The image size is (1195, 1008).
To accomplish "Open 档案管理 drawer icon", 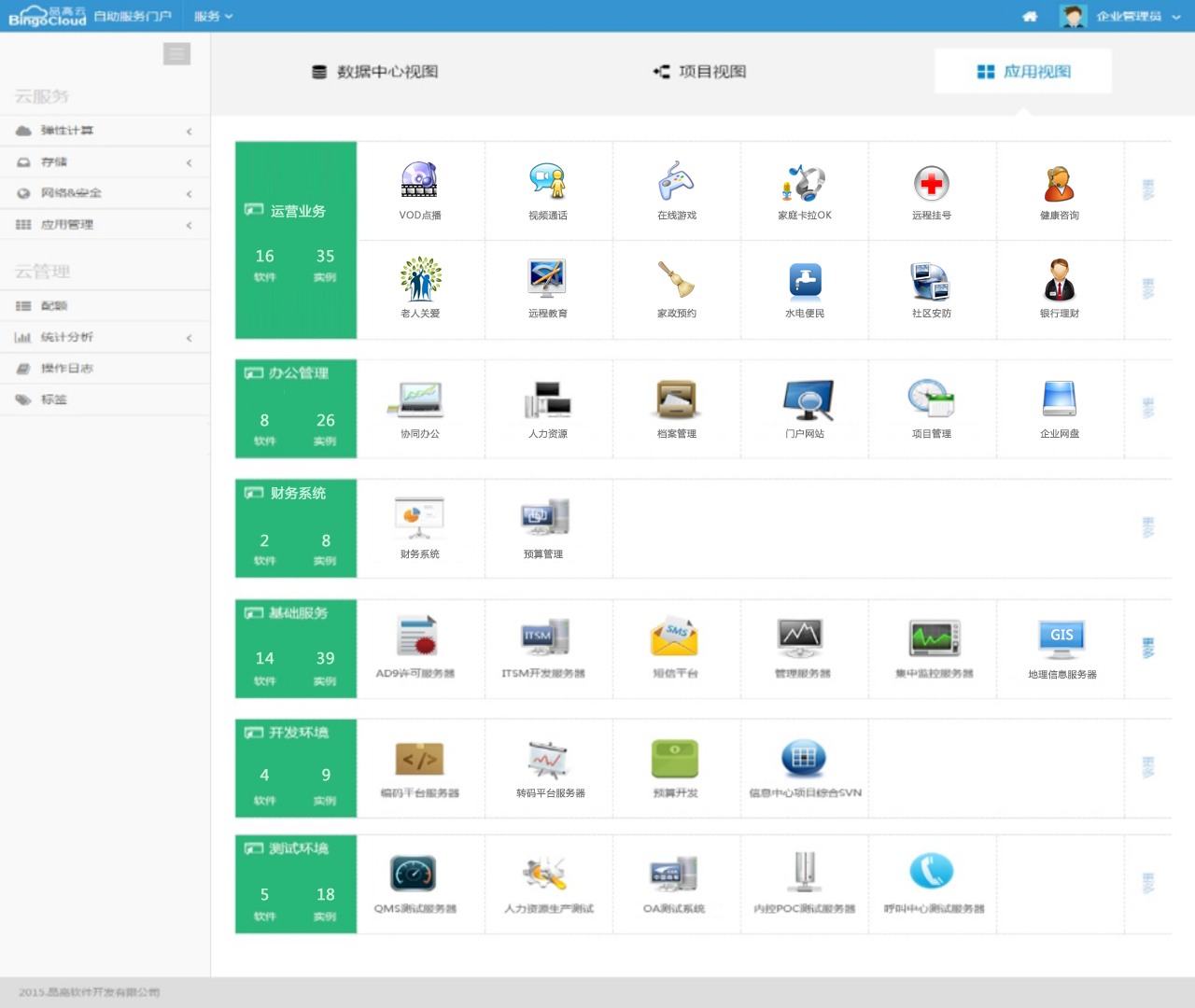I will click(676, 399).
